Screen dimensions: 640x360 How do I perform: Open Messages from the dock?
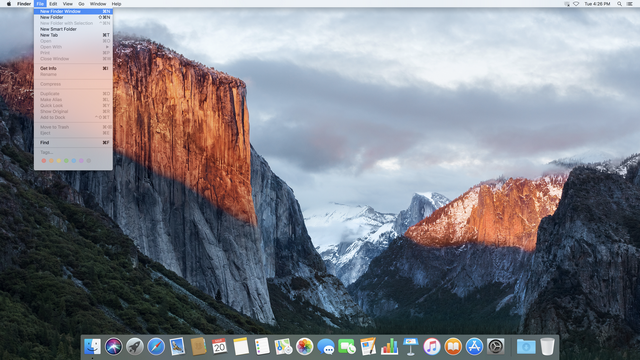pyautogui.click(x=326, y=347)
